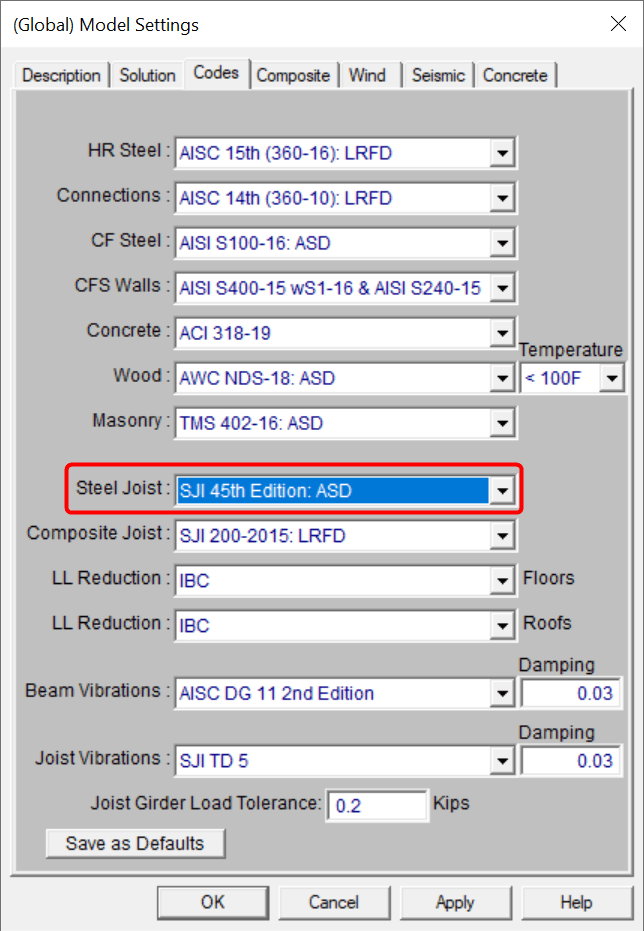
Task: Open the Wood Temperature dropdown
Action: pos(610,379)
